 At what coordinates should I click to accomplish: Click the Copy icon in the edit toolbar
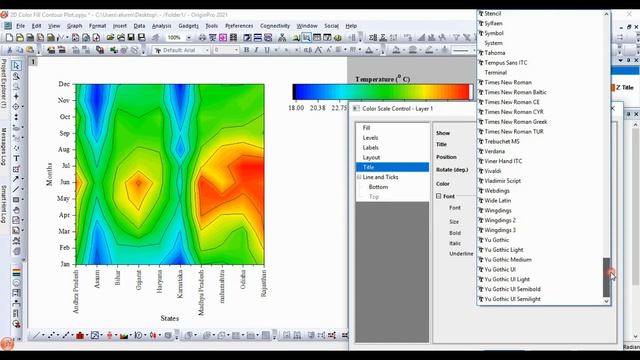(x=20, y=50)
